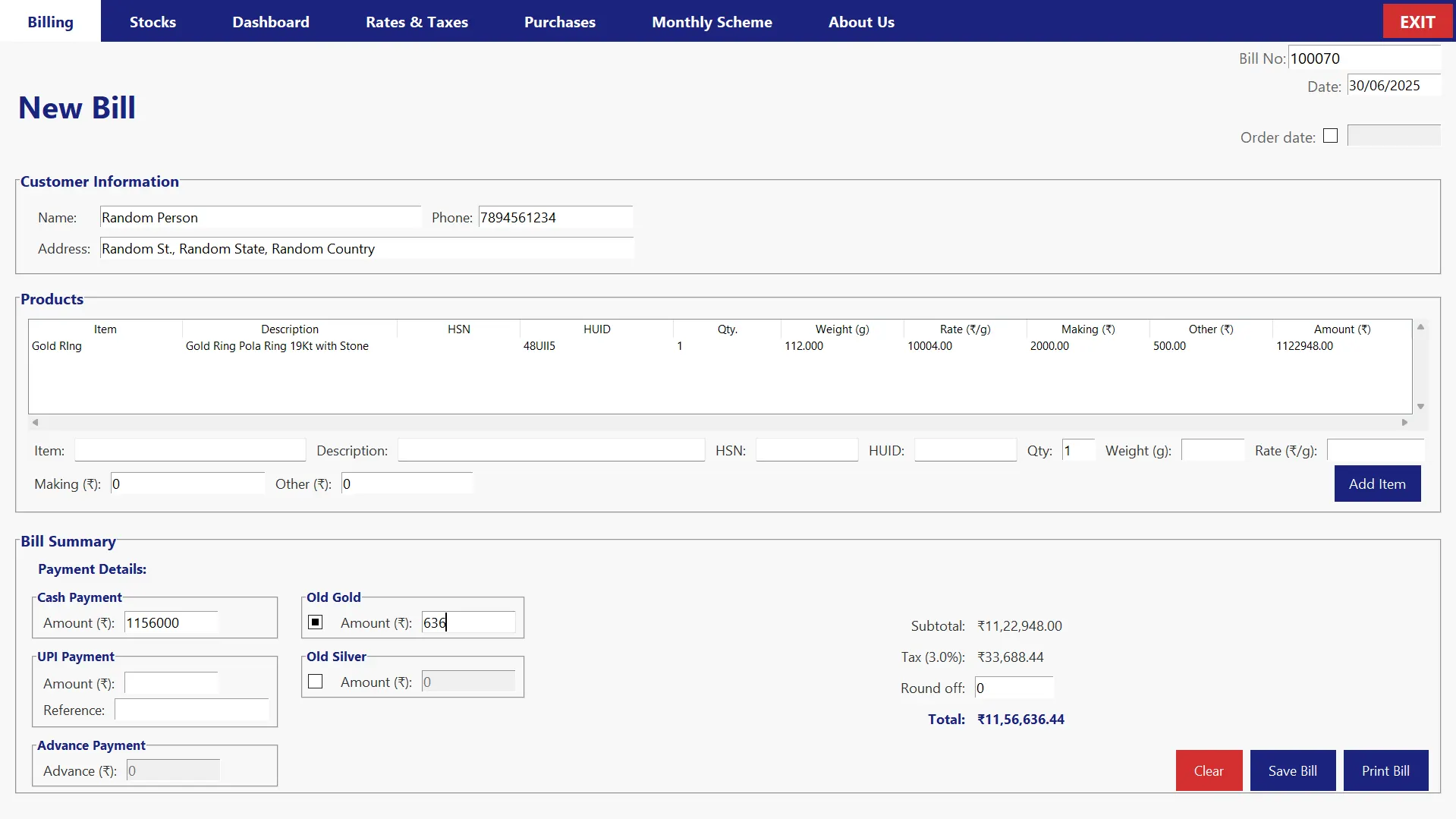Click the Print Bill button
The image size is (1456, 819).
pyautogui.click(x=1385, y=770)
